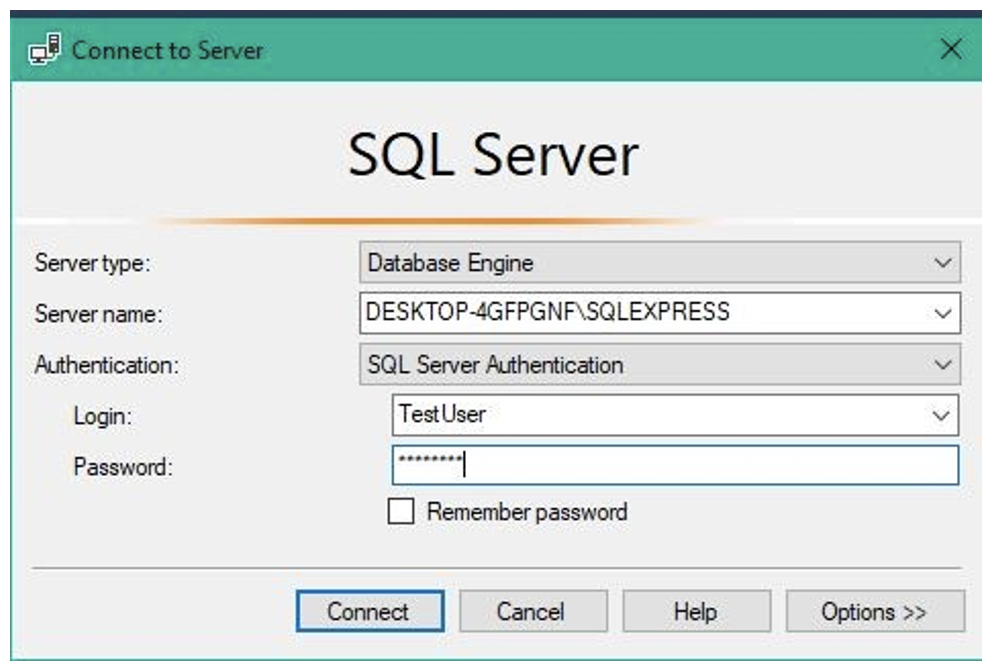The width and height of the screenshot is (996, 662).
Task: Click the Remember password label text
Action: click(x=527, y=512)
